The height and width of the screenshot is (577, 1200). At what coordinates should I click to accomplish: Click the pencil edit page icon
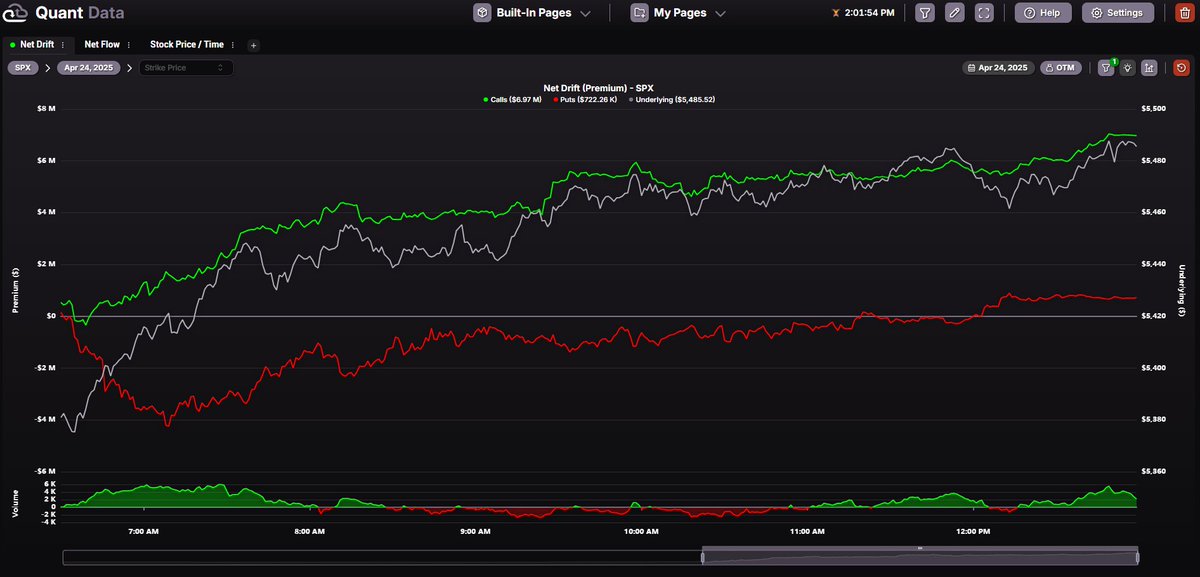(955, 13)
